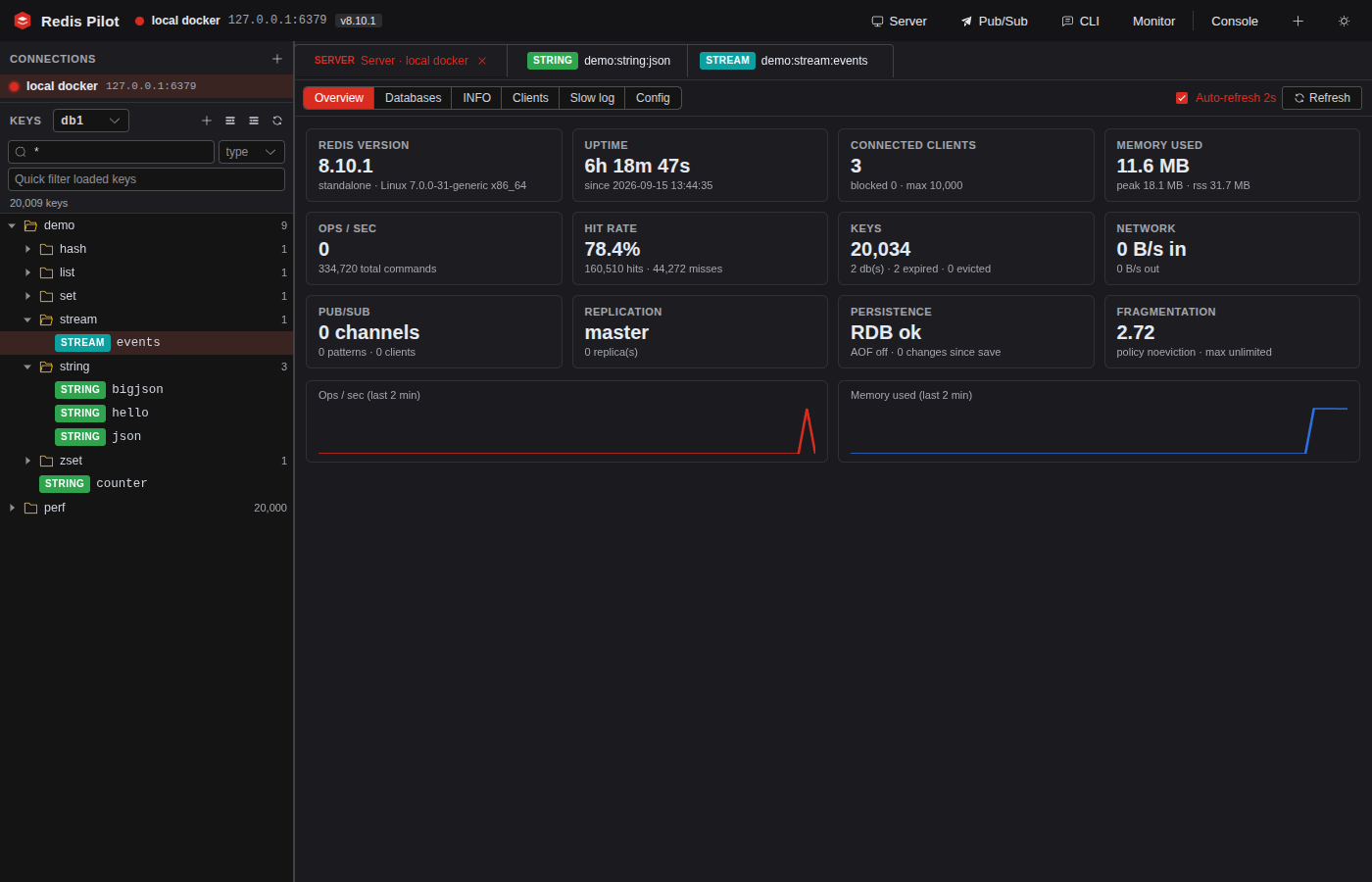This screenshot has width=1372, height=882.
Task: Click the Refresh button
Action: pos(1322,98)
